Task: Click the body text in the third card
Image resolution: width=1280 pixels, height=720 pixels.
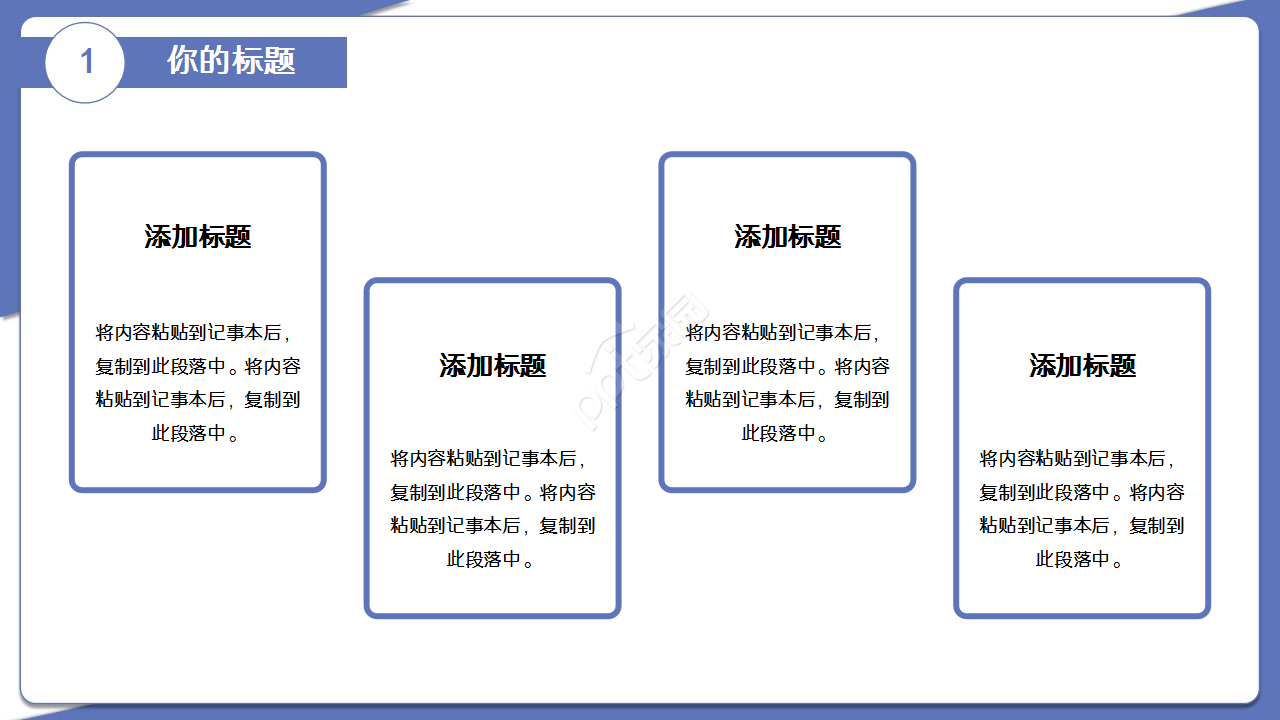Action: click(786, 383)
